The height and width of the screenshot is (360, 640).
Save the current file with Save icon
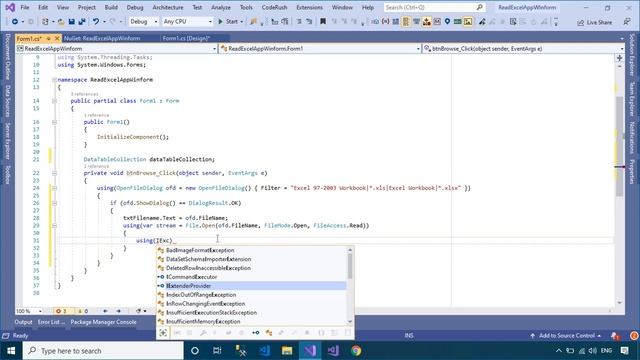click(71, 22)
